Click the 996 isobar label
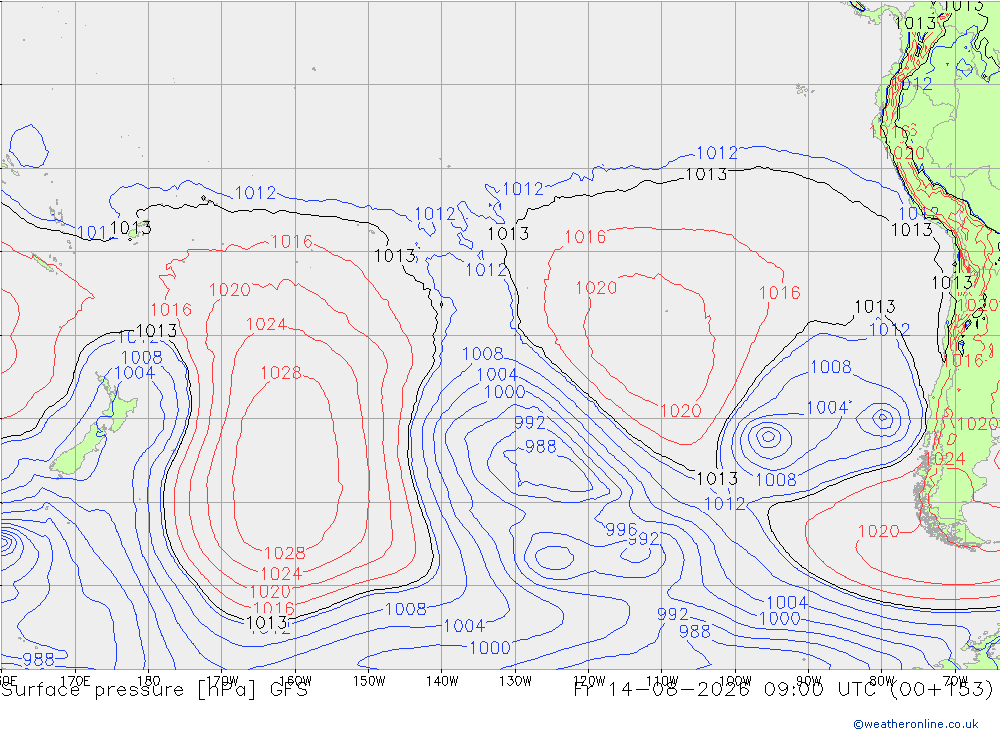 (621, 529)
